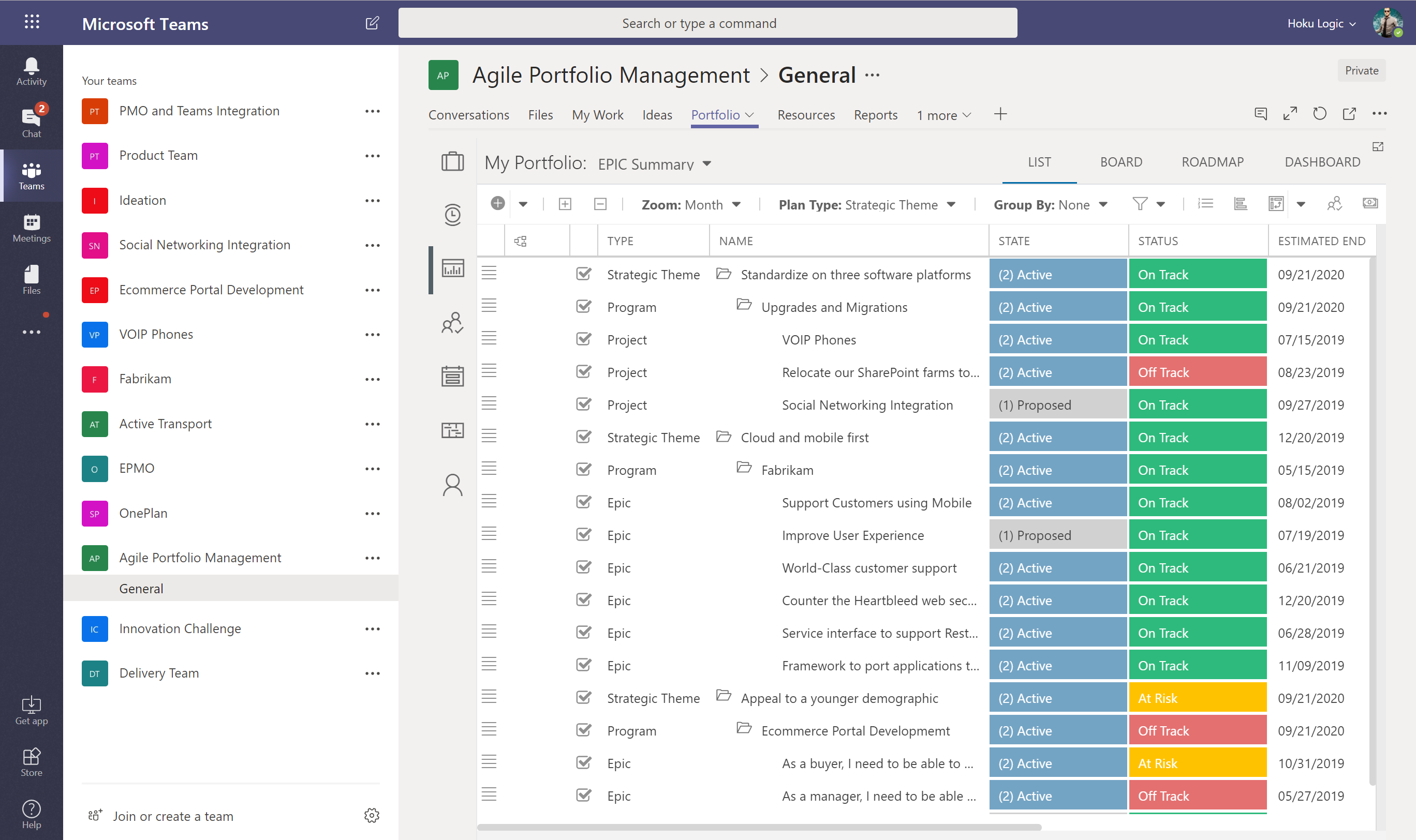This screenshot has height=840, width=1416.
Task: Click the cost money icon in toolbar
Action: click(x=1370, y=203)
